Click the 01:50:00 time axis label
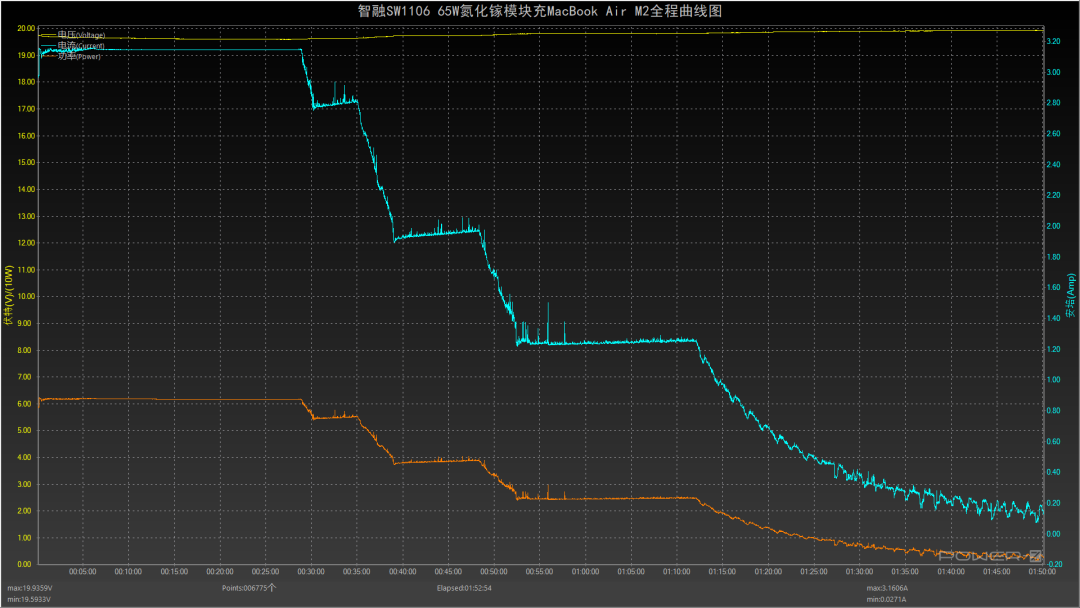 coord(1041,572)
